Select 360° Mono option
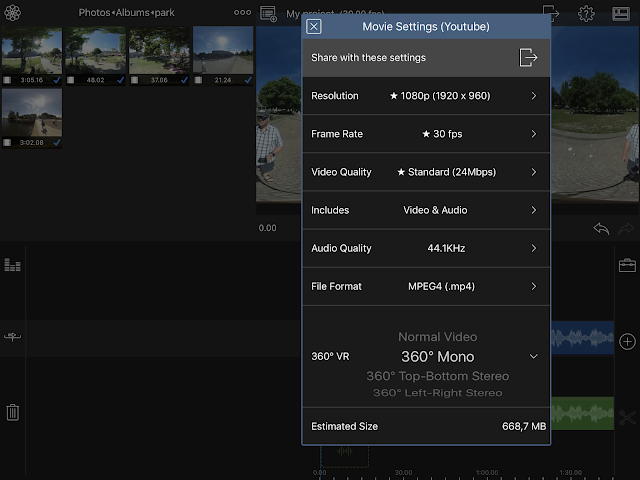640x480 pixels. [x=438, y=357]
